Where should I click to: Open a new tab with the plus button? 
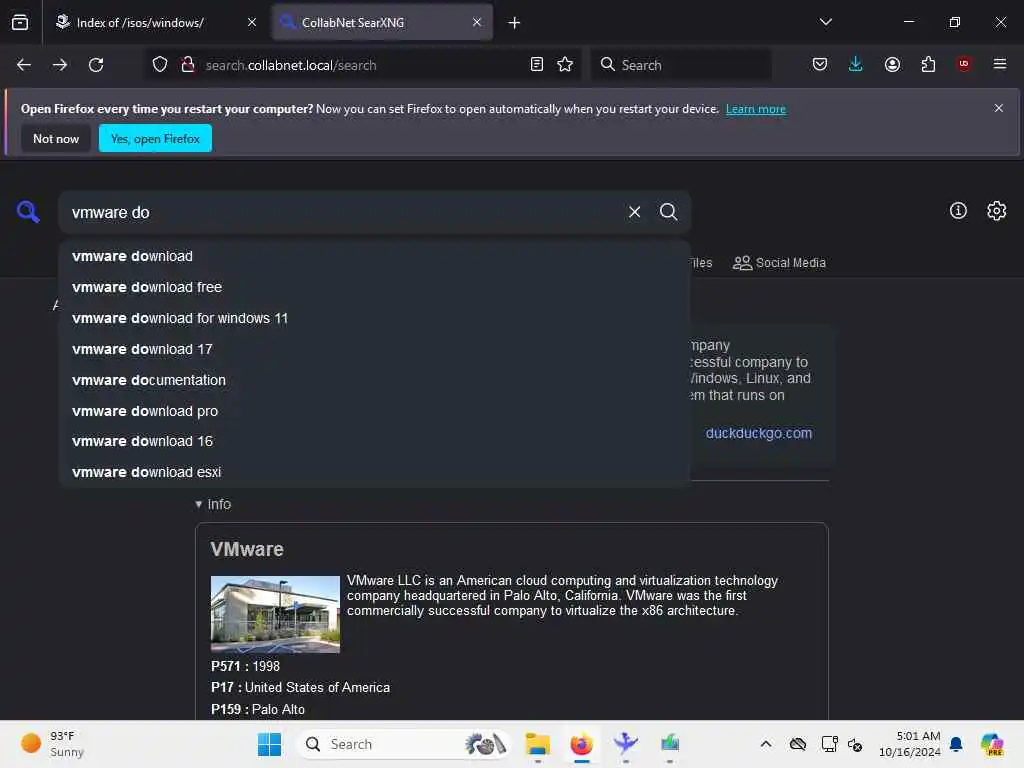514,23
